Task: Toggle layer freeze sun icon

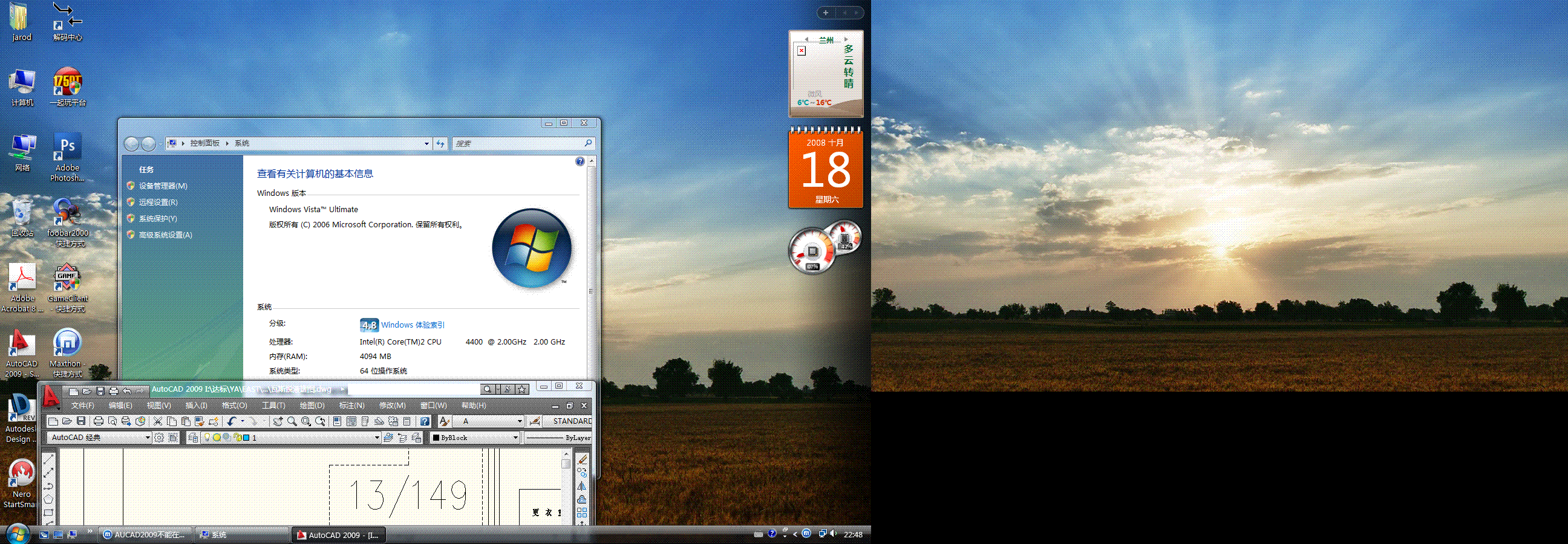Action: point(217,438)
